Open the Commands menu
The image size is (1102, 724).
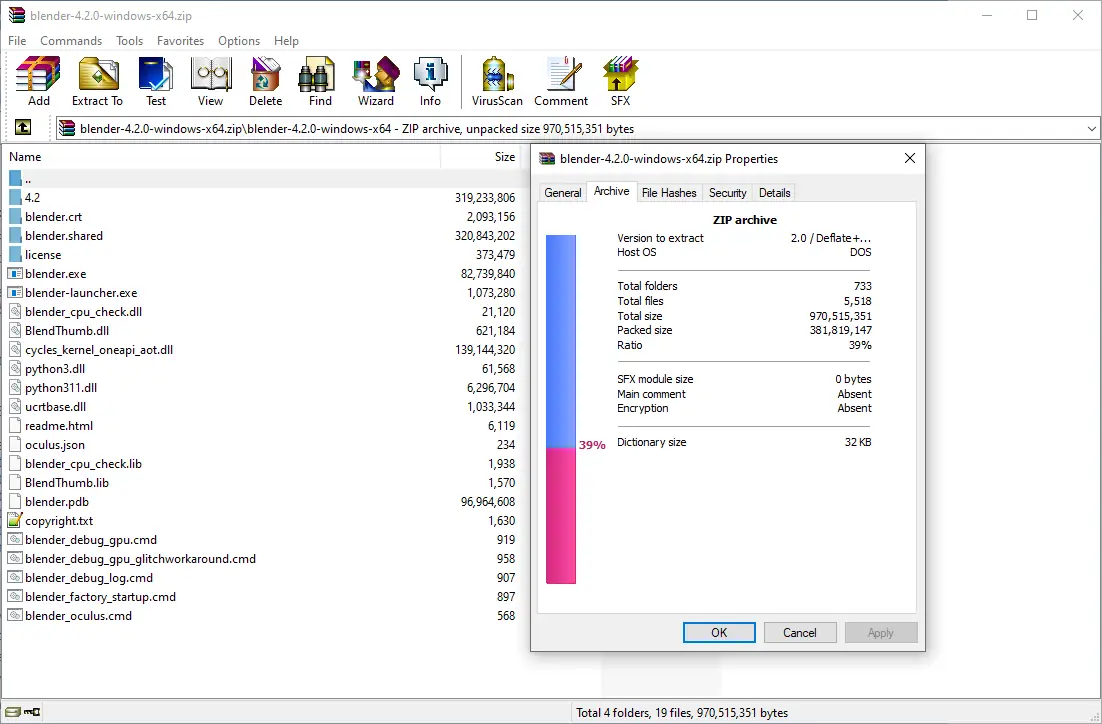(x=71, y=41)
